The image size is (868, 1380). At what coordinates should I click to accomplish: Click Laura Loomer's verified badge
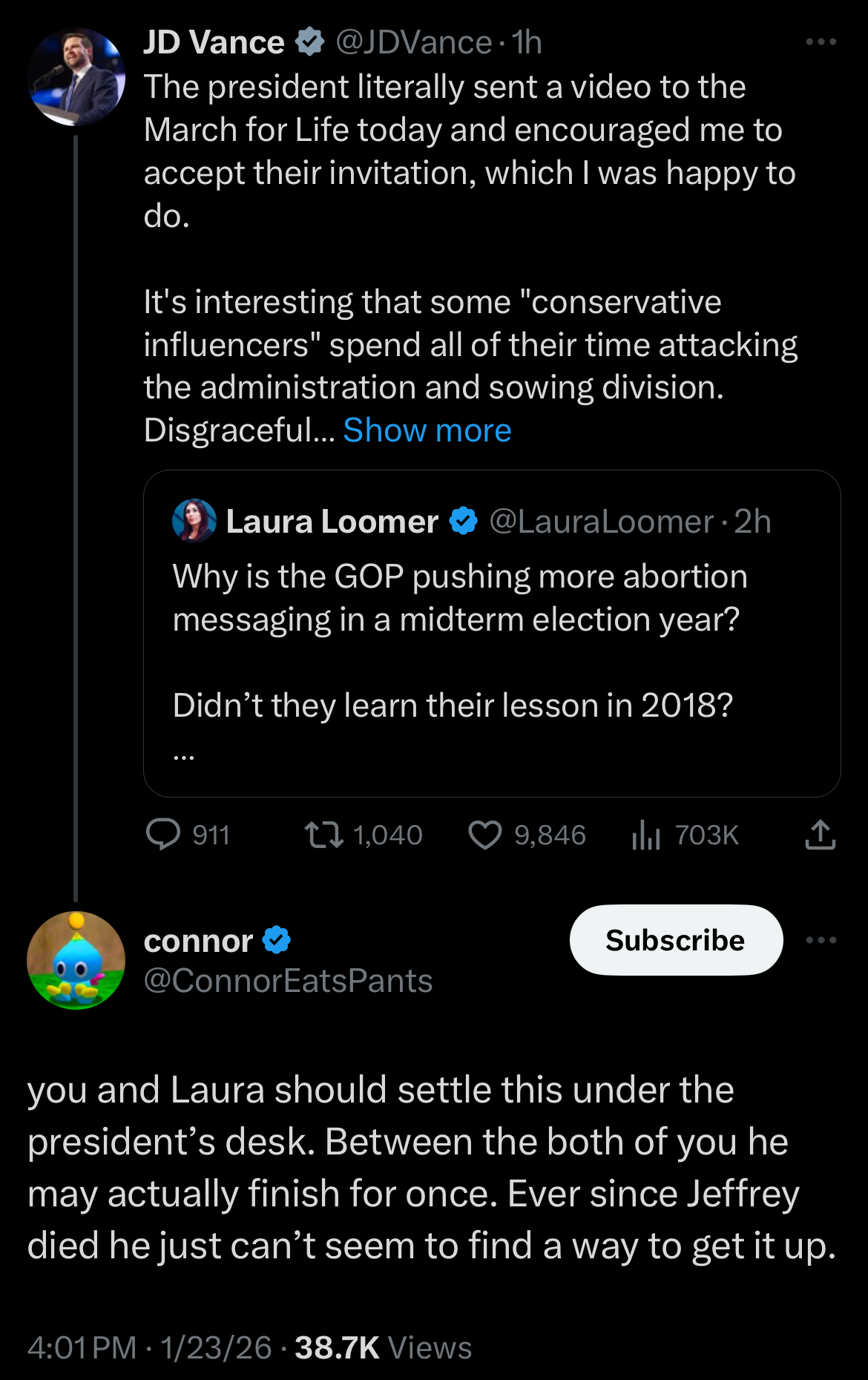pos(464,521)
